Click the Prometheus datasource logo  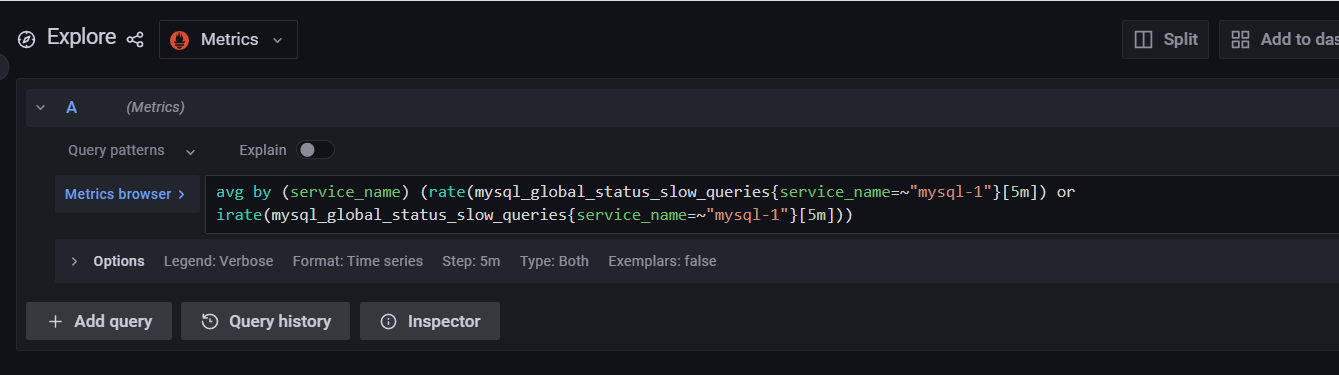coord(181,40)
